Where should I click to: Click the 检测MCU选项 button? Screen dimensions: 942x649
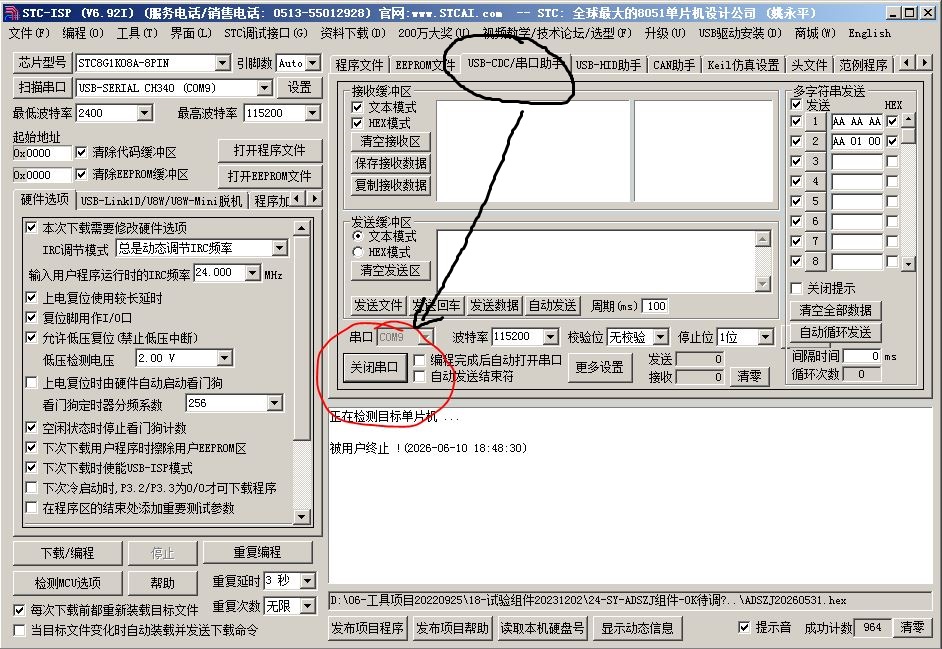[67, 583]
